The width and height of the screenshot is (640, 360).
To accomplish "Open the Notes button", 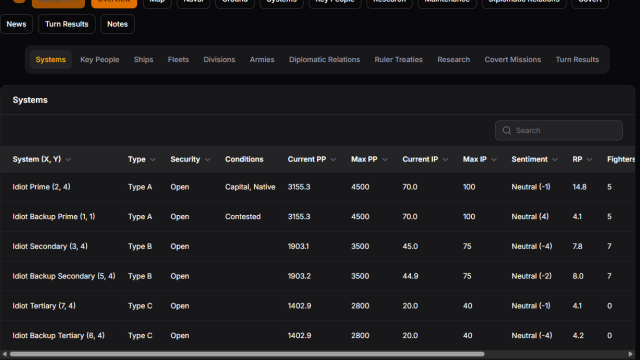I will click(x=118, y=24).
